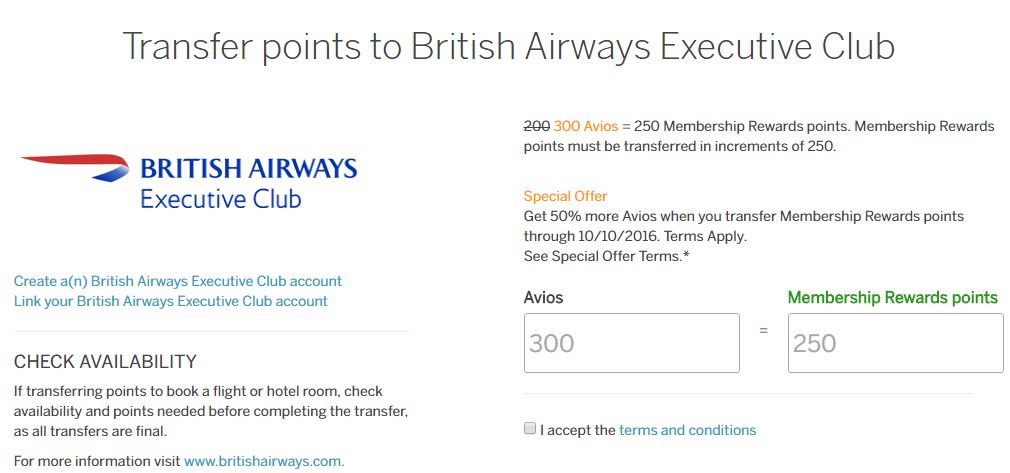Click the orange 300 Avios text
This screenshot has width=1010, height=473.
585,126
